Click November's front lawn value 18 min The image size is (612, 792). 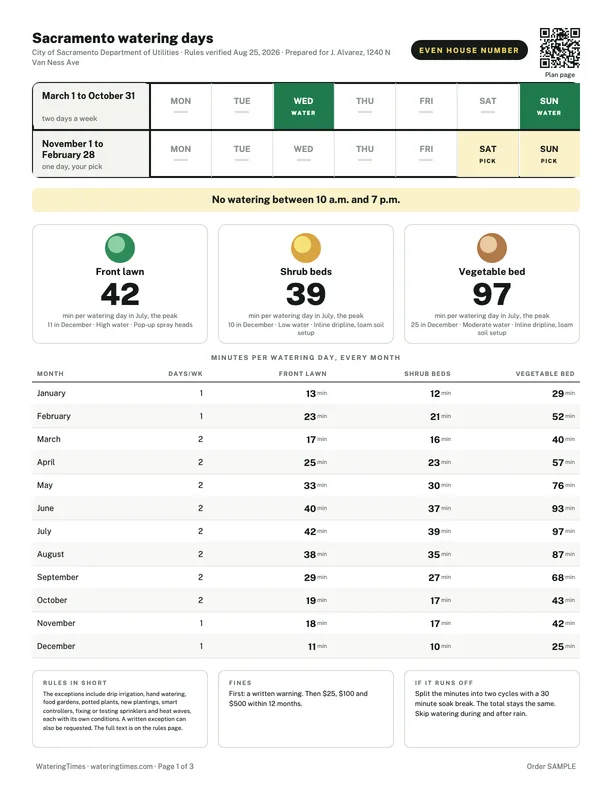click(316, 624)
